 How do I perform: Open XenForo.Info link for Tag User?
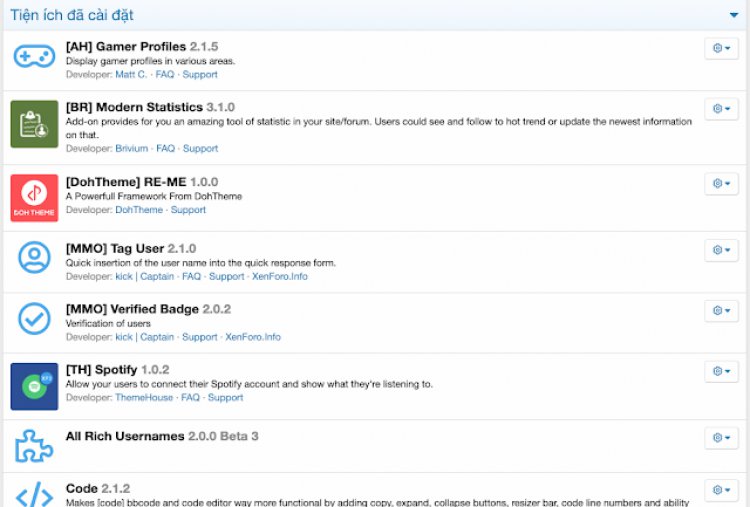point(280,276)
